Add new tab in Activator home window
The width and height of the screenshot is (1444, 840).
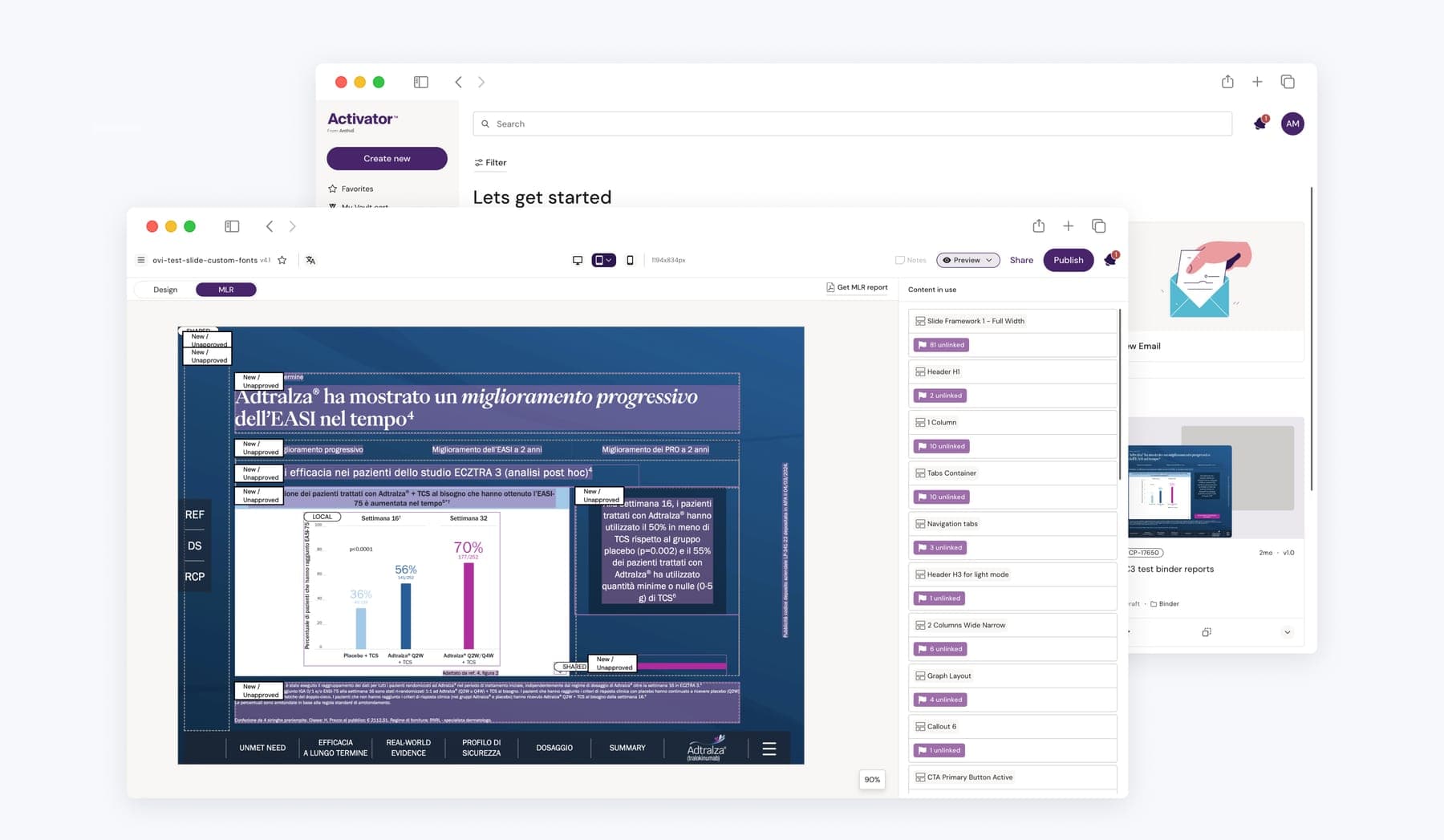tap(1257, 82)
